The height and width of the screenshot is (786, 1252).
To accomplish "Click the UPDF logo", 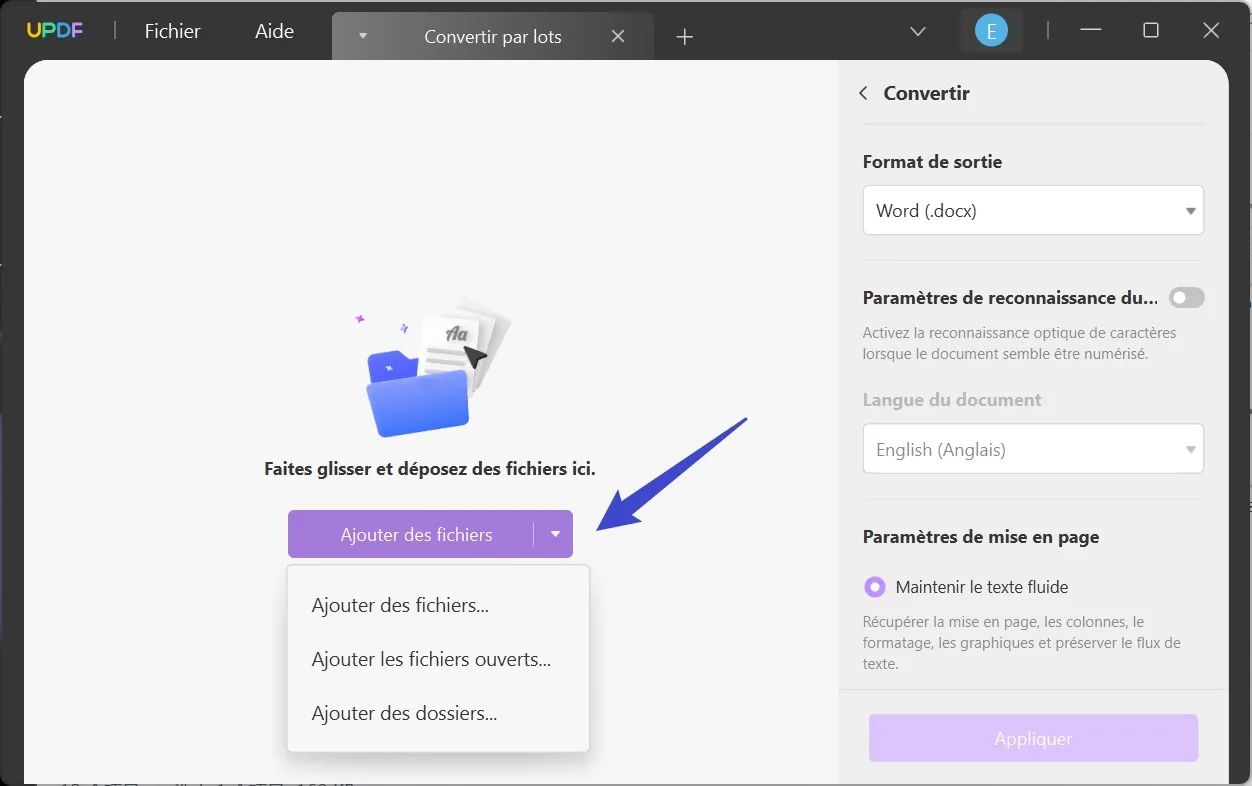I will point(55,30).
